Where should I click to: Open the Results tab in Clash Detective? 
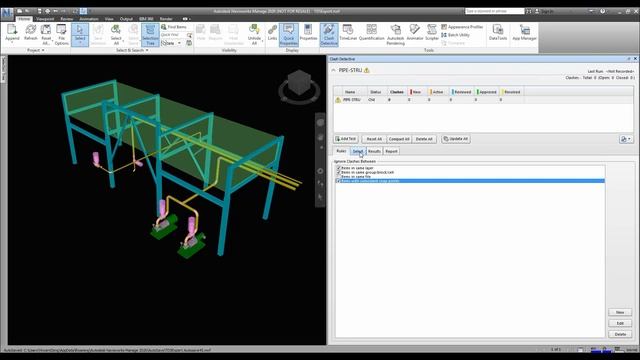tap(374, 151)
